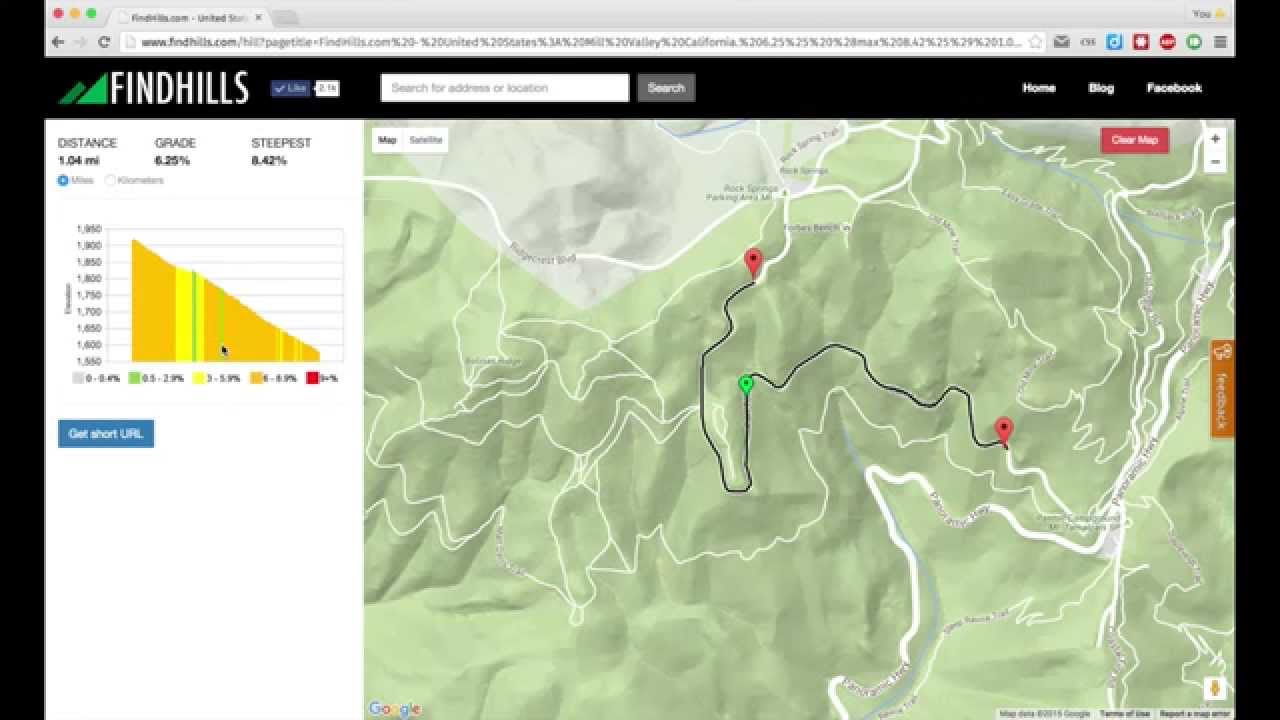
Task: Open the Chrome hamburger menu
Action: click(x=1220, y=42)
